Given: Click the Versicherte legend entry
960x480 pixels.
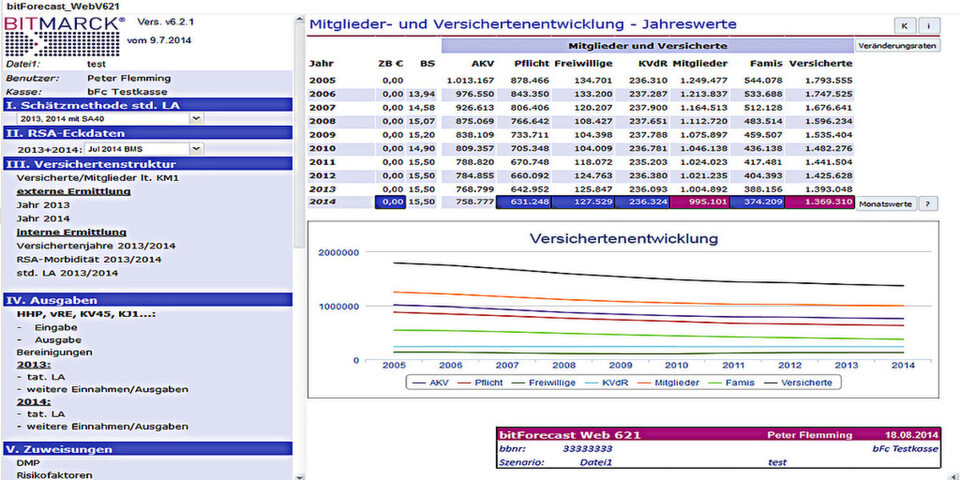Looking at the screenshot, I should (799, 383).
